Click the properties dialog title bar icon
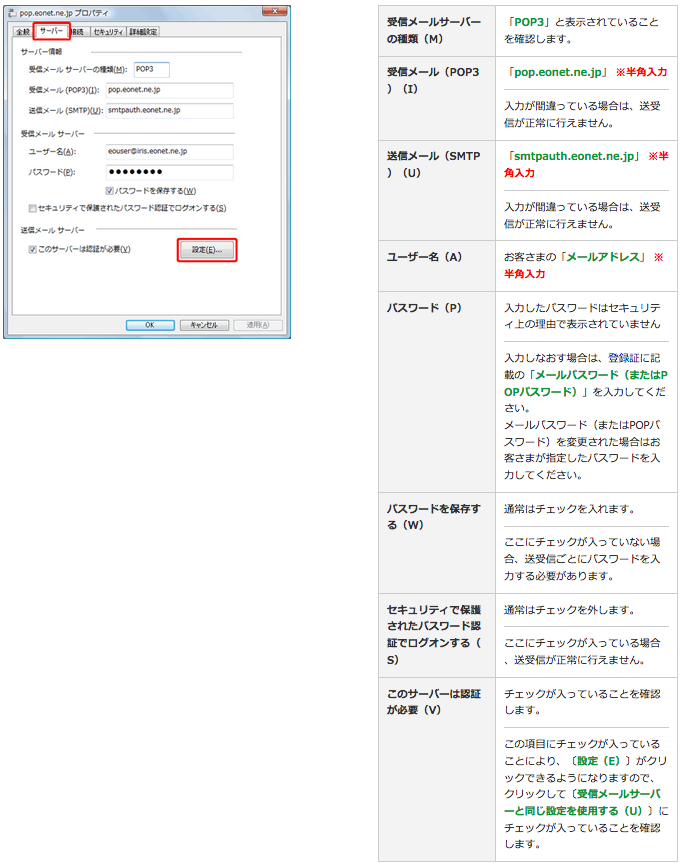 (12, 13)
